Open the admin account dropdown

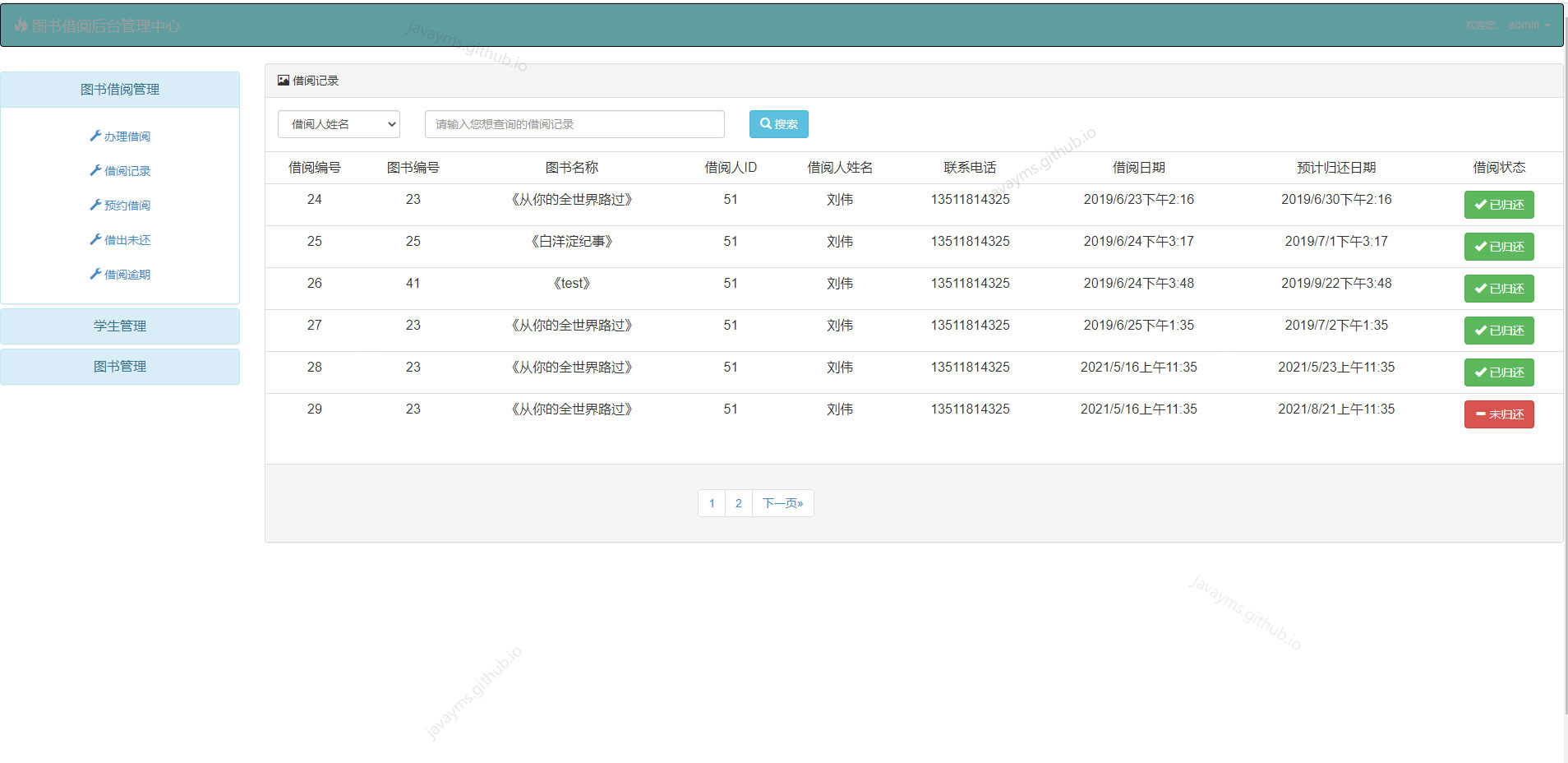pos(1526,25)
